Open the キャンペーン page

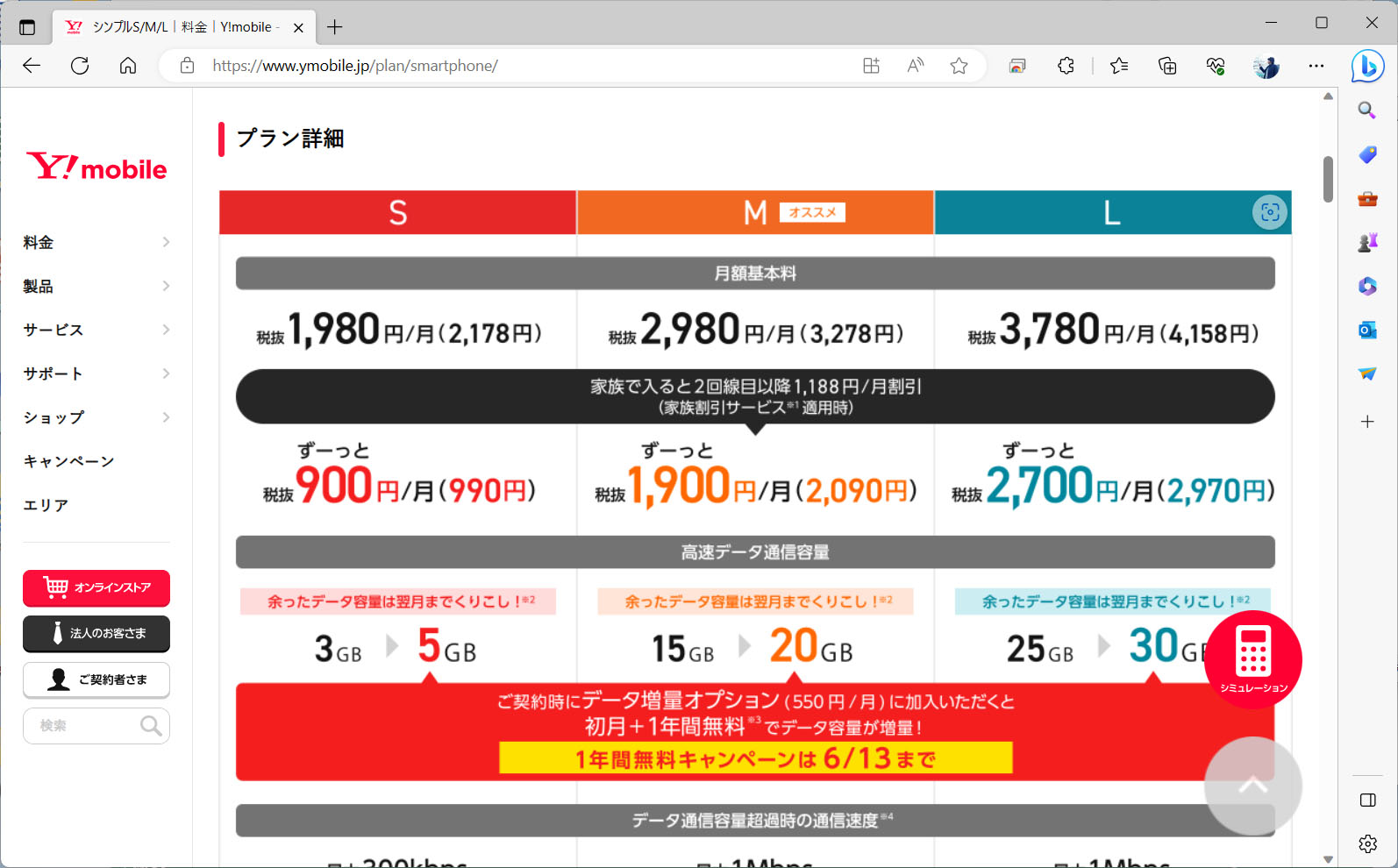coord(69,461)
